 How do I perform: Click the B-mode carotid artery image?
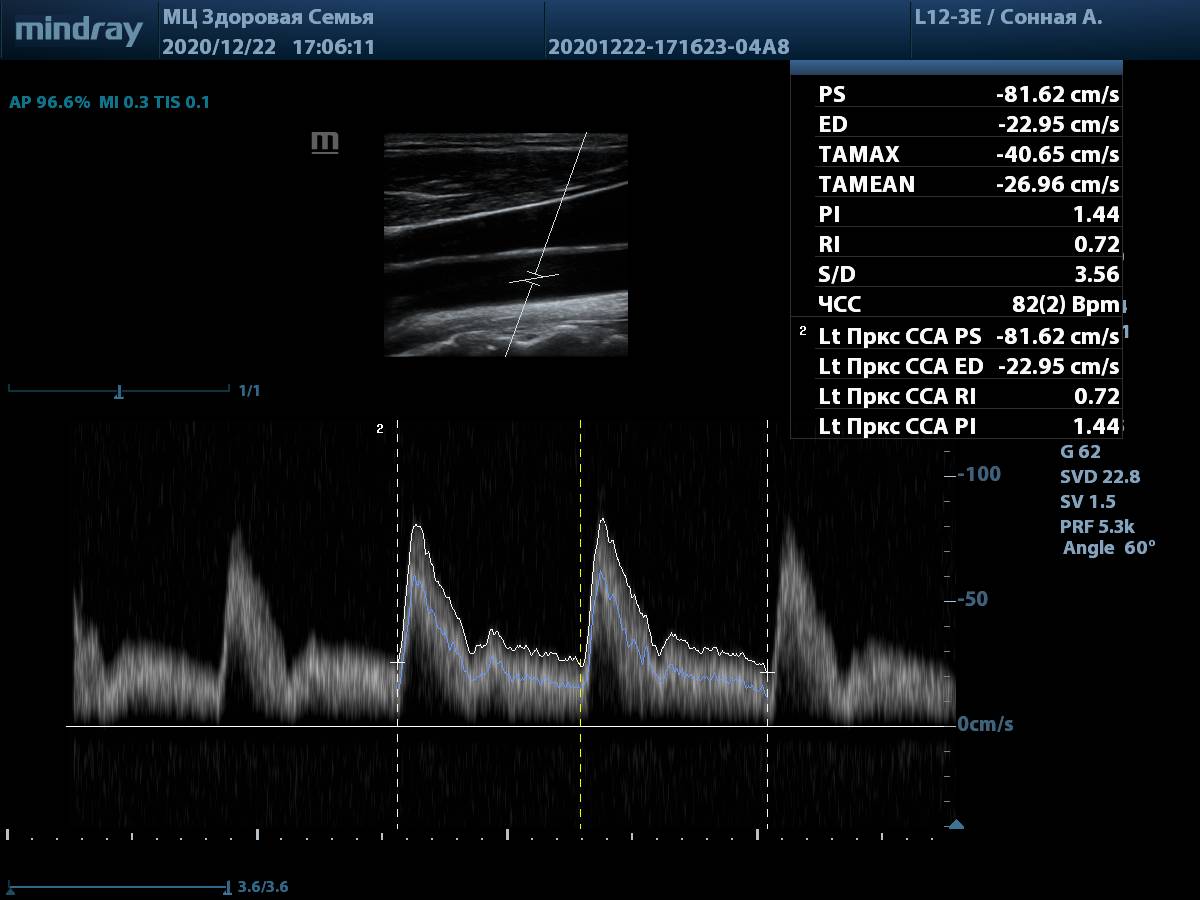pos(506,244)
